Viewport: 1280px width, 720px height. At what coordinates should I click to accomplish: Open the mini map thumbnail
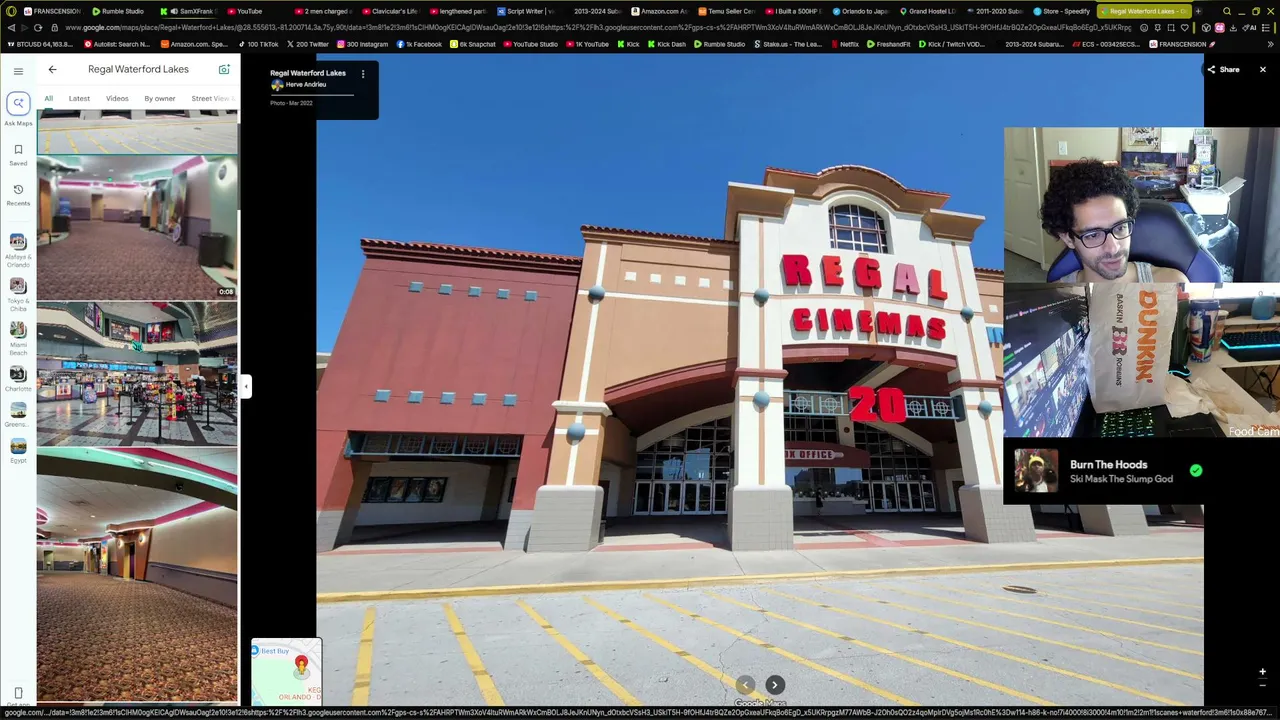click(x=286, y=671)
